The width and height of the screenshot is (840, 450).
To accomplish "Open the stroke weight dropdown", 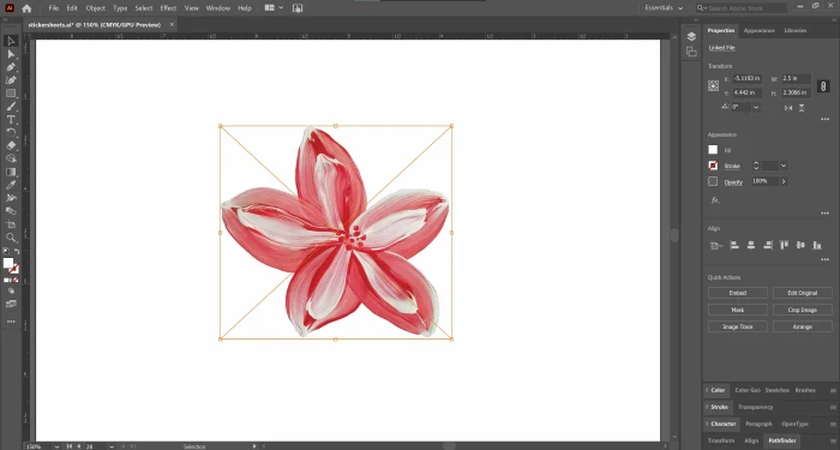I will [x=784, y=165].
